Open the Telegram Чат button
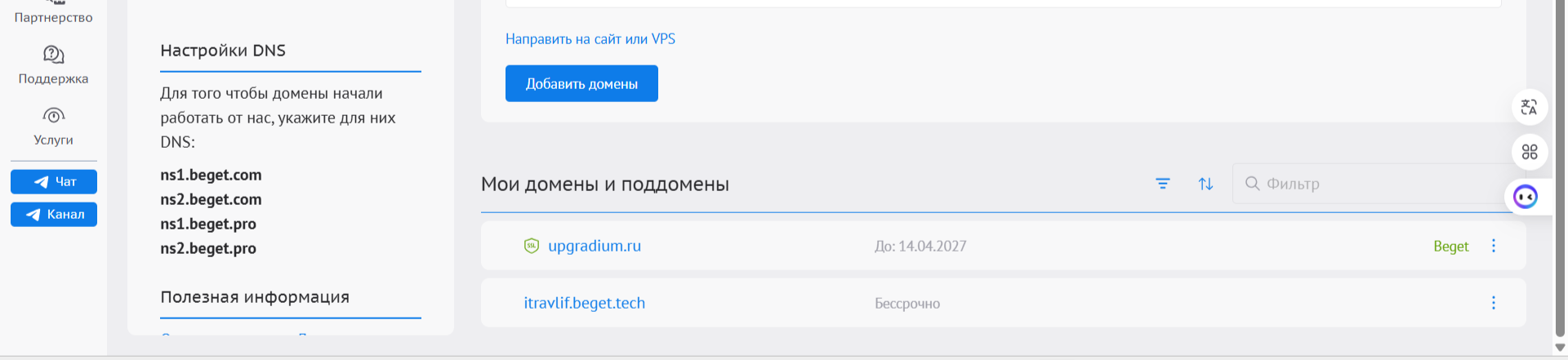The height and width of the screenshot is (360, 1568). coord(54,181)
